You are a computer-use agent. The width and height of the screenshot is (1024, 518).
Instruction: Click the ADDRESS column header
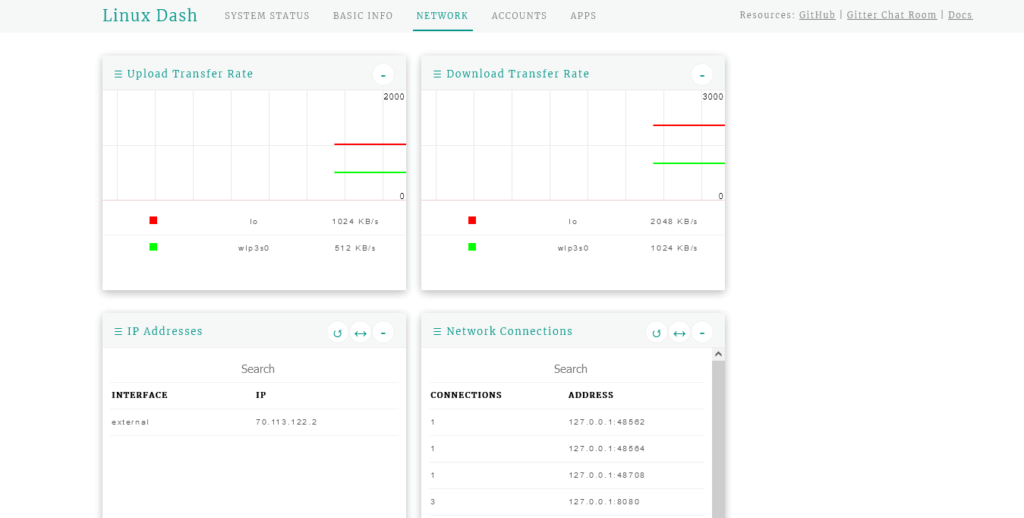click(x=591, y=395)
